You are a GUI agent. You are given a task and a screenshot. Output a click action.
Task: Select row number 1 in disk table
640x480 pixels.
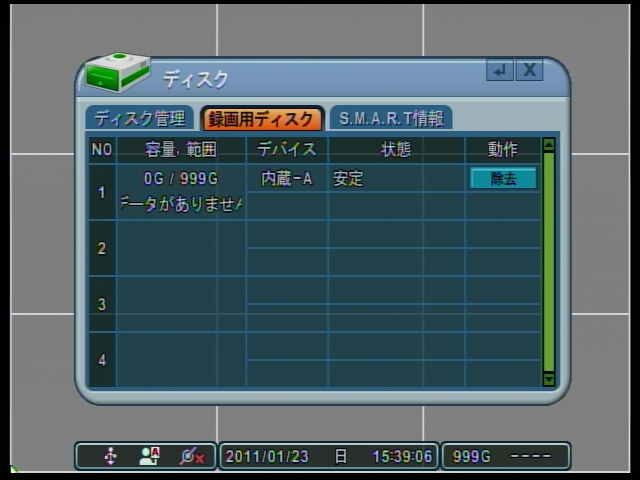pyautogui.click(x=102, y=192)
